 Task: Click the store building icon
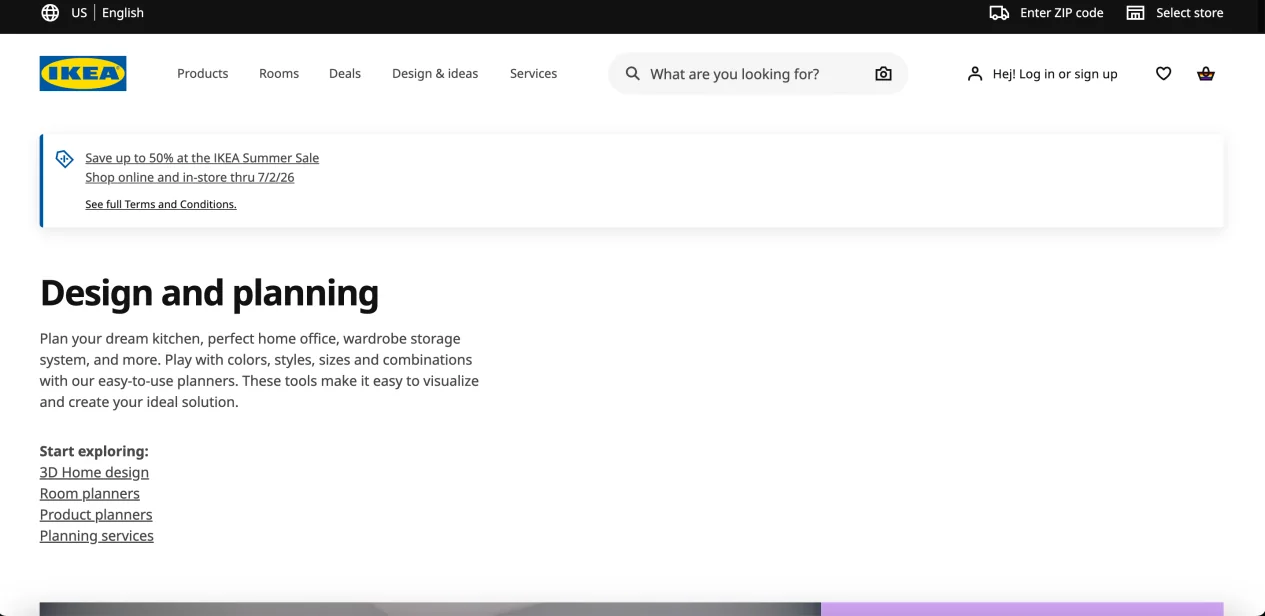(1135, 13)
